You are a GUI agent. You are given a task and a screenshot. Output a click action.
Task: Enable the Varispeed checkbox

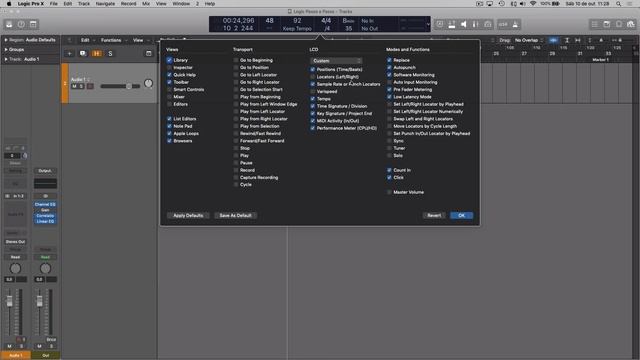[x=313, y=91]
